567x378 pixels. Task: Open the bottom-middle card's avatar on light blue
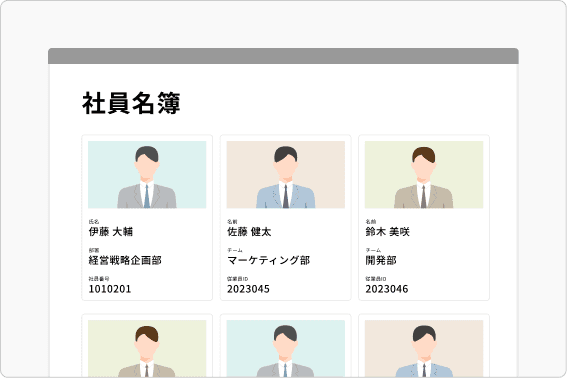(x=286, y=348)
